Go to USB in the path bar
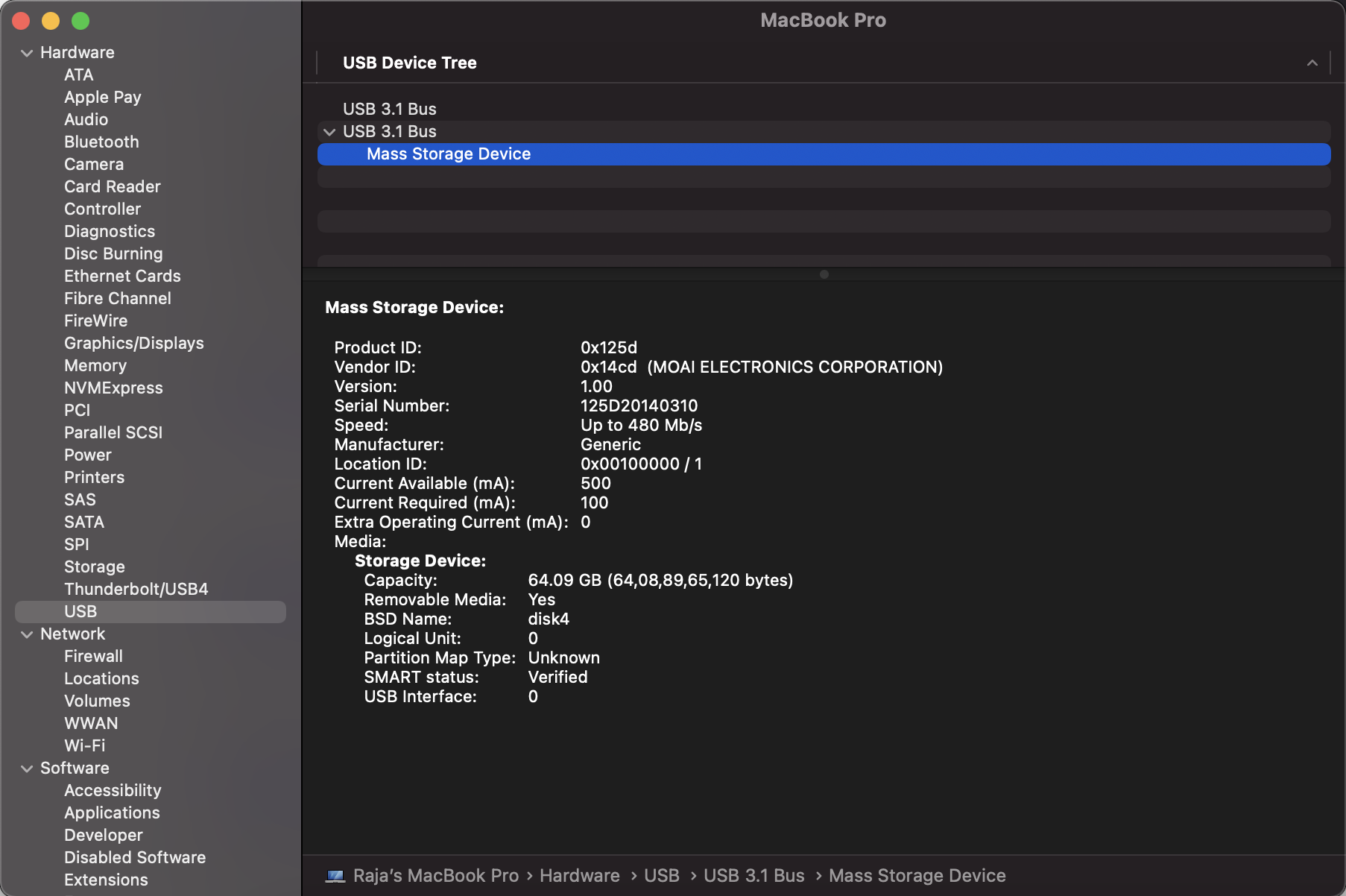This screenshot has height=896, width=1346. [x=662, y=876]
